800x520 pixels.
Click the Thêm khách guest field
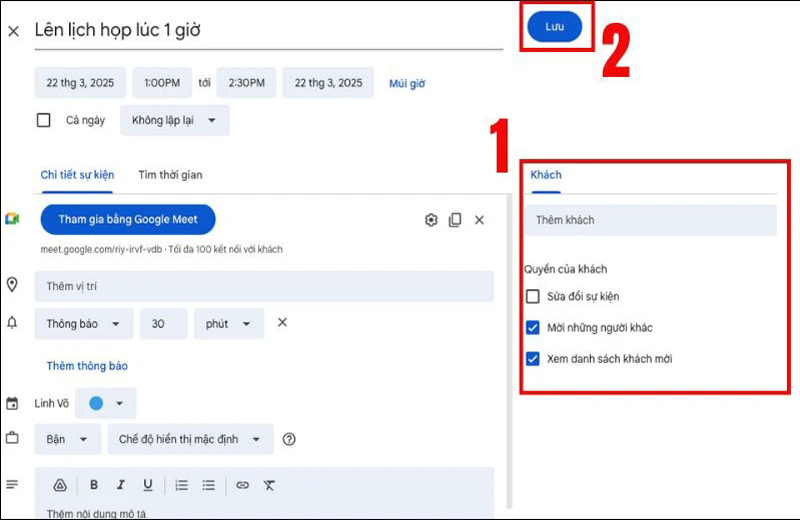coord(651,220)
